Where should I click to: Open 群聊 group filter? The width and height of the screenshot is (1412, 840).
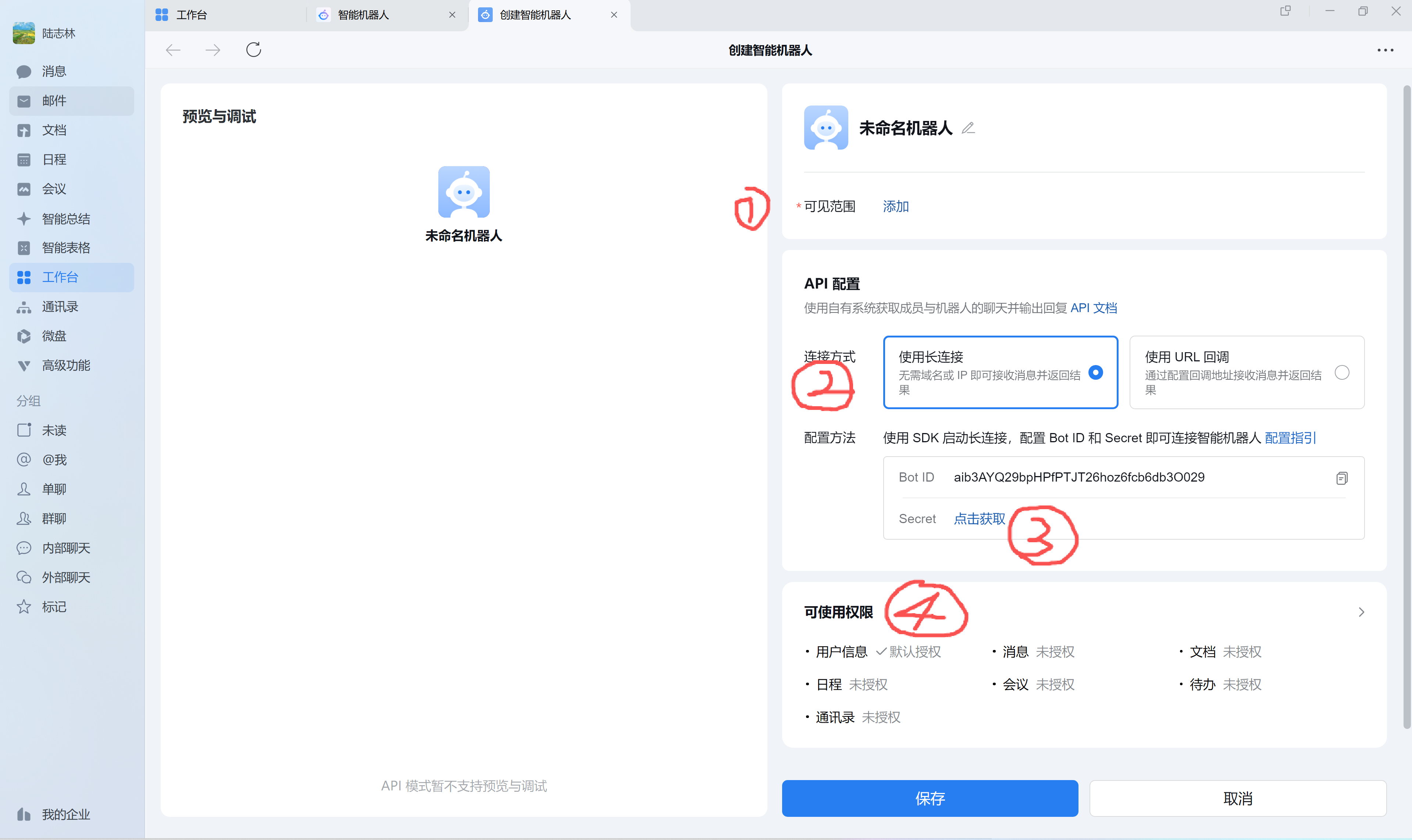pyautogui.click(x=71, y=518)
